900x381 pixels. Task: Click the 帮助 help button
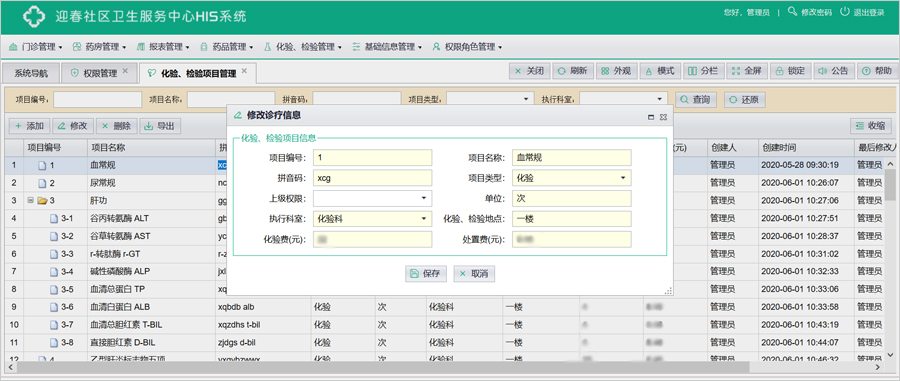click(877, 71)
